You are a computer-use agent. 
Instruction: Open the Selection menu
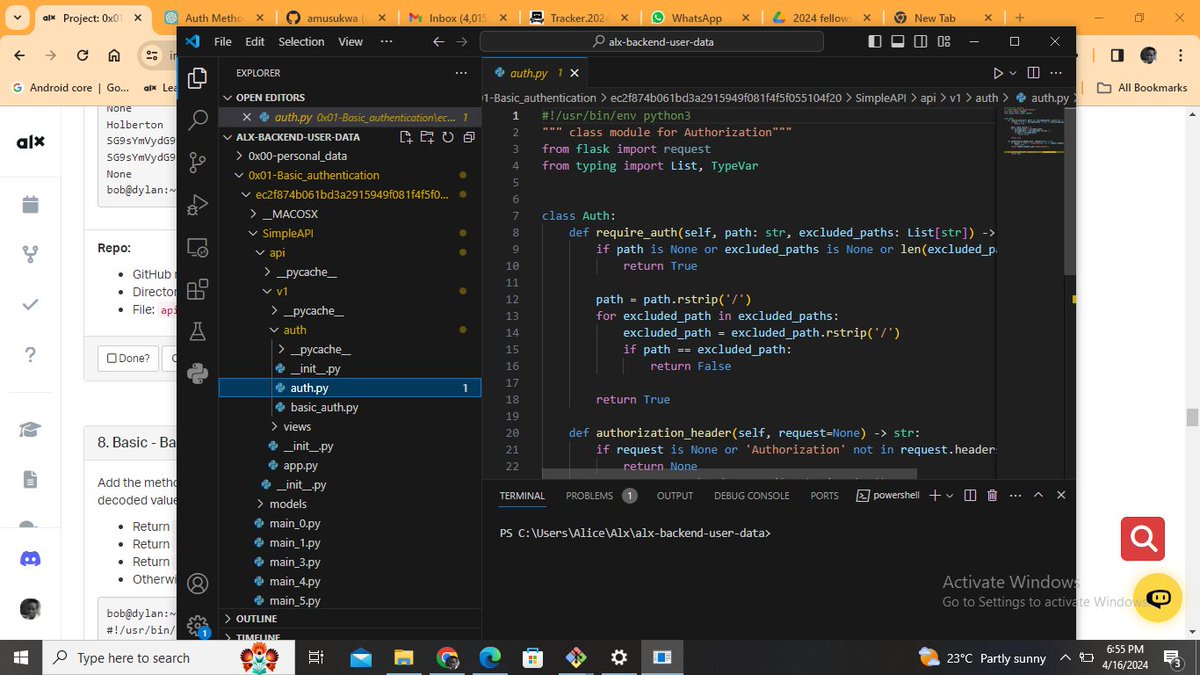pos(301,42)
